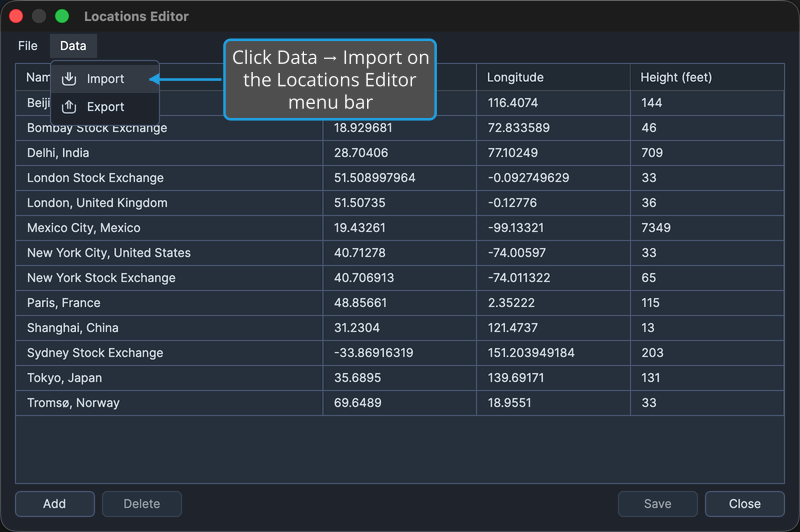
Task: Click longitude value -0.12776
Action: (512, 203)
